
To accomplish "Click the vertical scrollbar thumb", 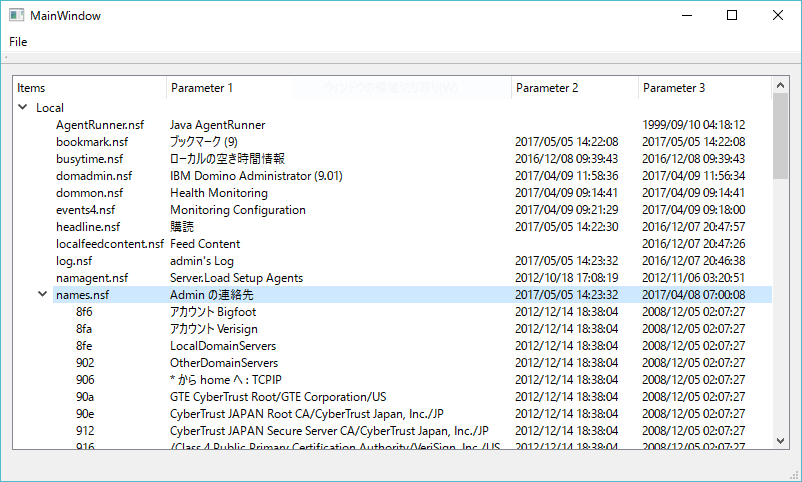I will click(x=780, y=136).
